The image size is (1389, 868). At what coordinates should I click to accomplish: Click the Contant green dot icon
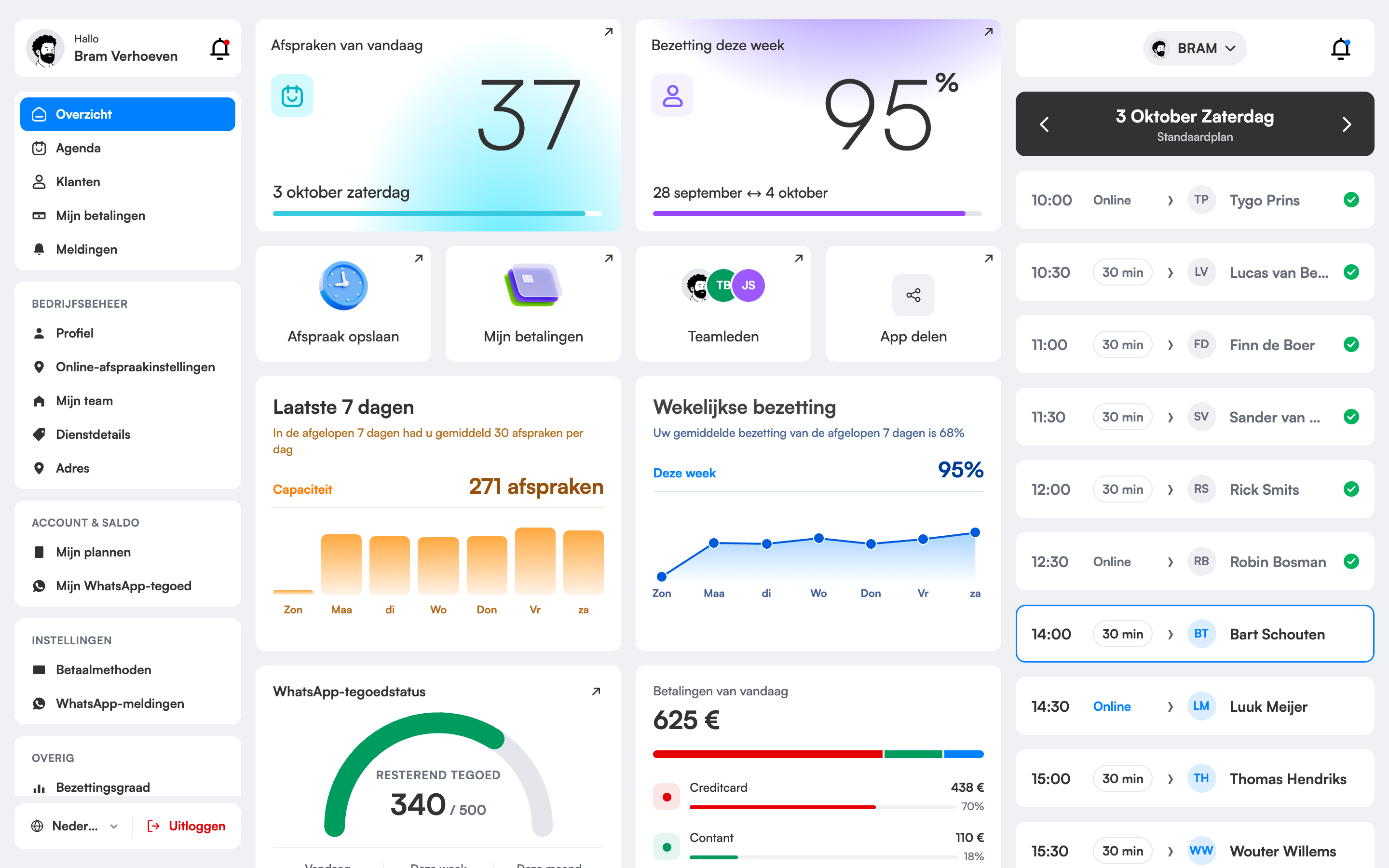pos(667,847)
